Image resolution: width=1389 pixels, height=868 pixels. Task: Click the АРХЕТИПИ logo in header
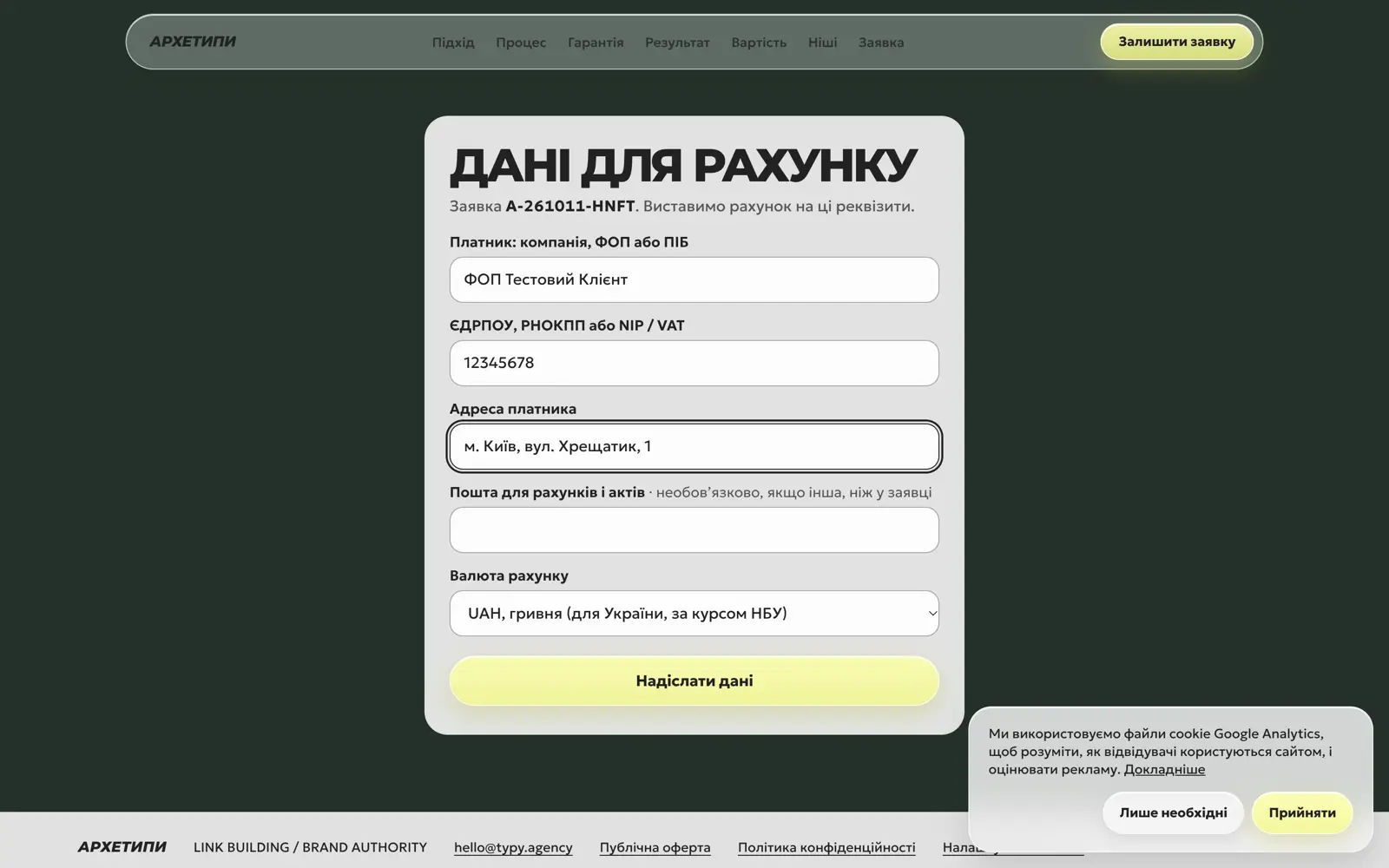coord(193,42)
